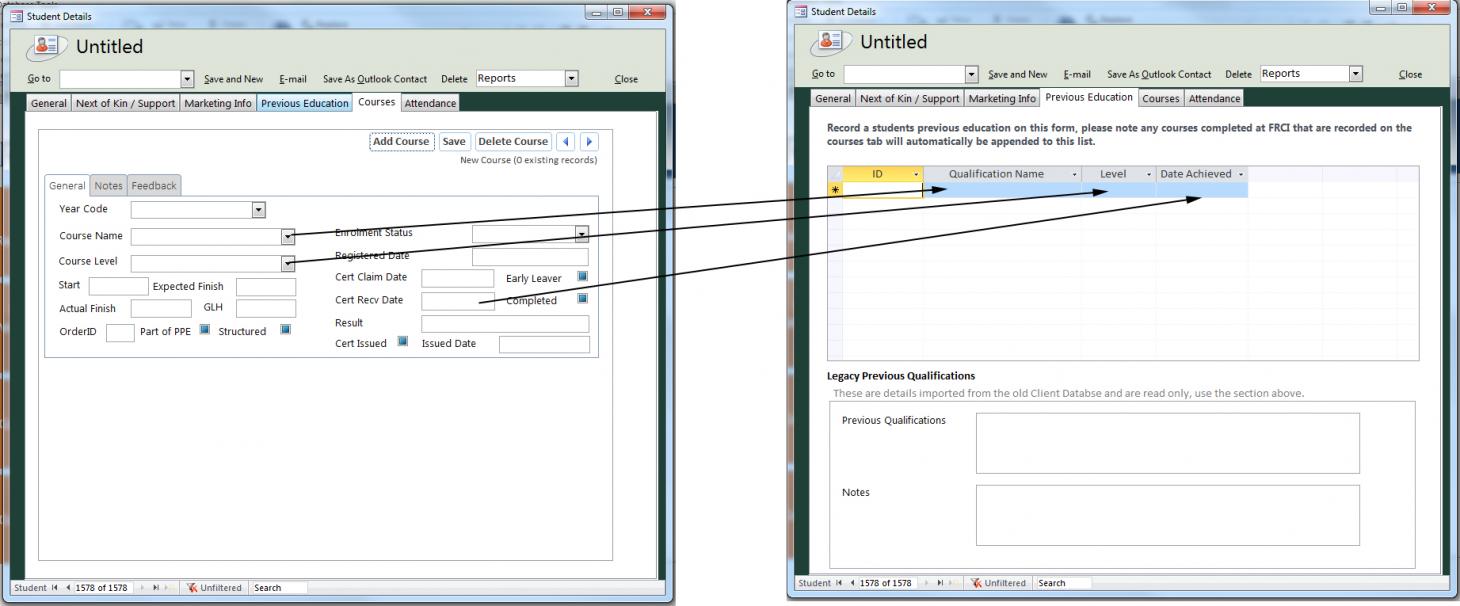Viewport: 1460px width, 606px height.
Task: Open the Attendance tab in left window
Action: tap(430, 103)
